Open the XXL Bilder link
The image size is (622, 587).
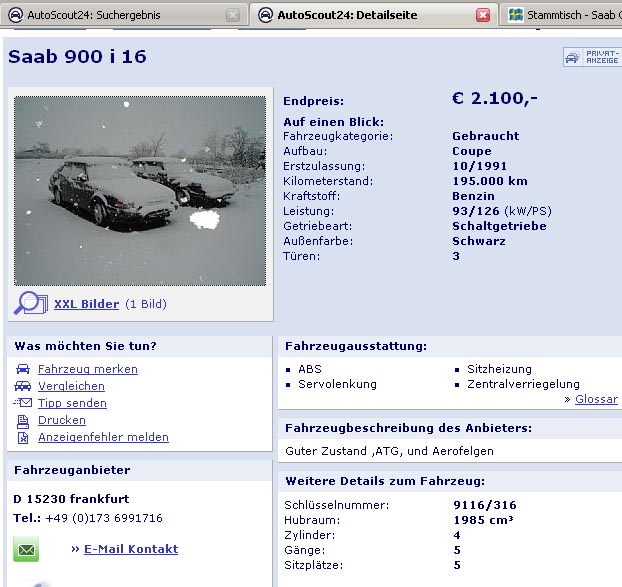pos(86,304)
